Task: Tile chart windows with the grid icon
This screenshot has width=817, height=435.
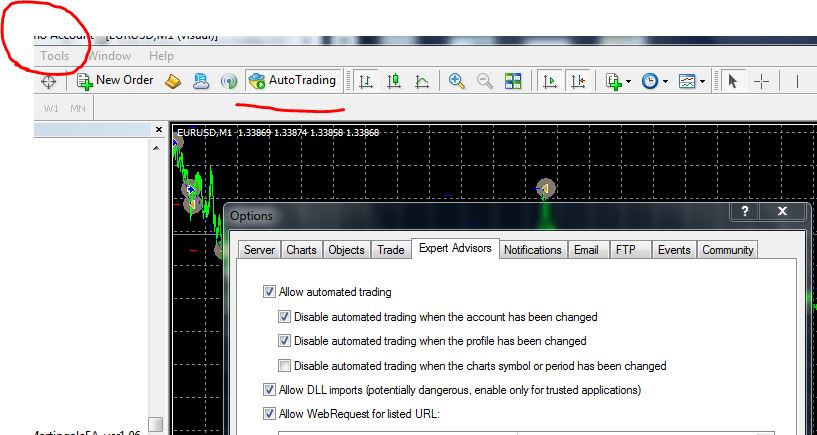Action: coord(513,81)
